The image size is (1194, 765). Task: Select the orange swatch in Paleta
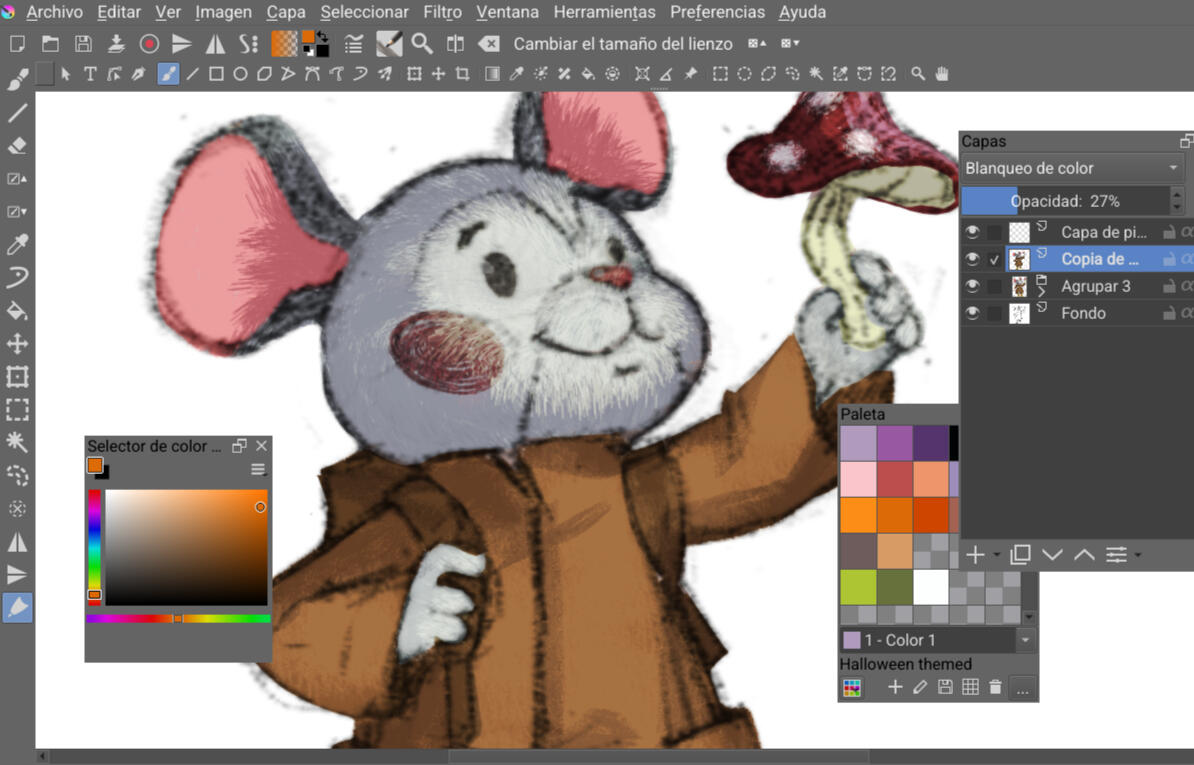coord(858,515)
